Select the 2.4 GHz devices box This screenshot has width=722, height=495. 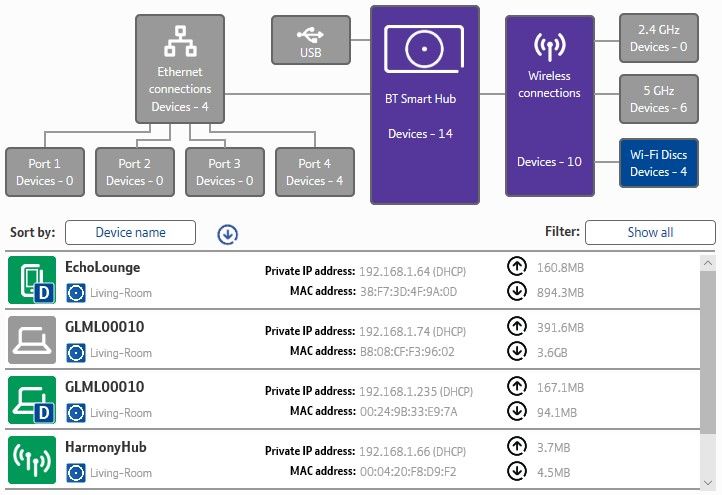(658, 38)
